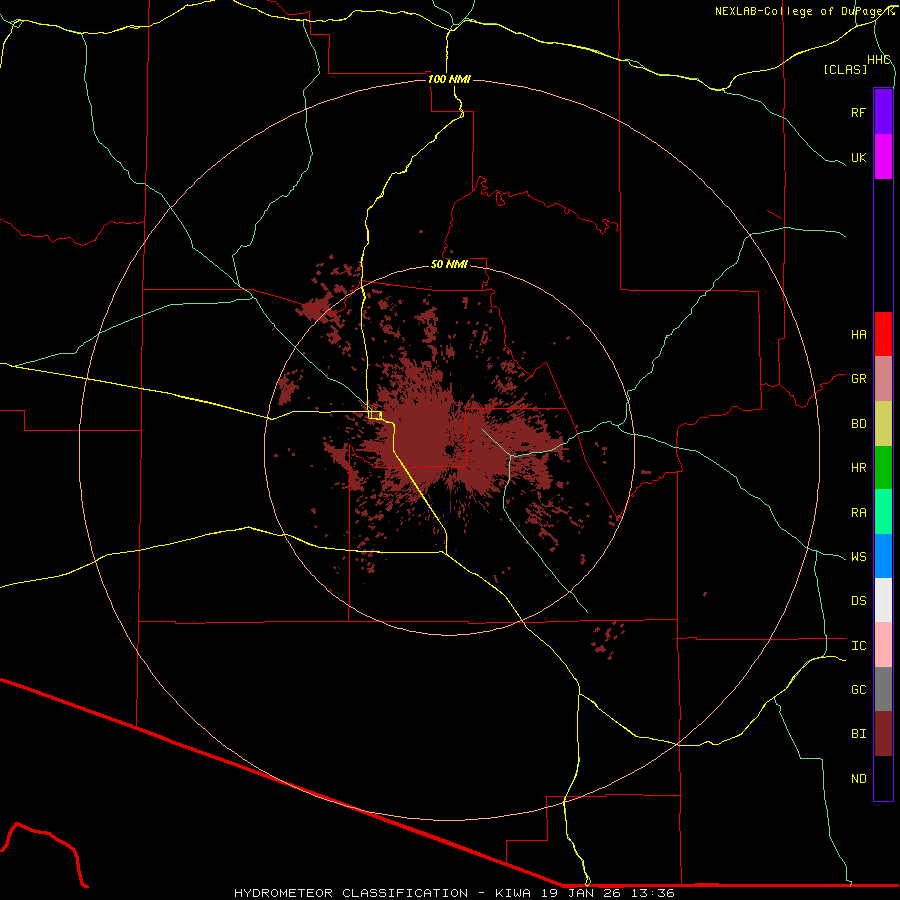Screen dimensions: 900x900
Task: Select the GR graupel color swatch
Action: (883, 379)
